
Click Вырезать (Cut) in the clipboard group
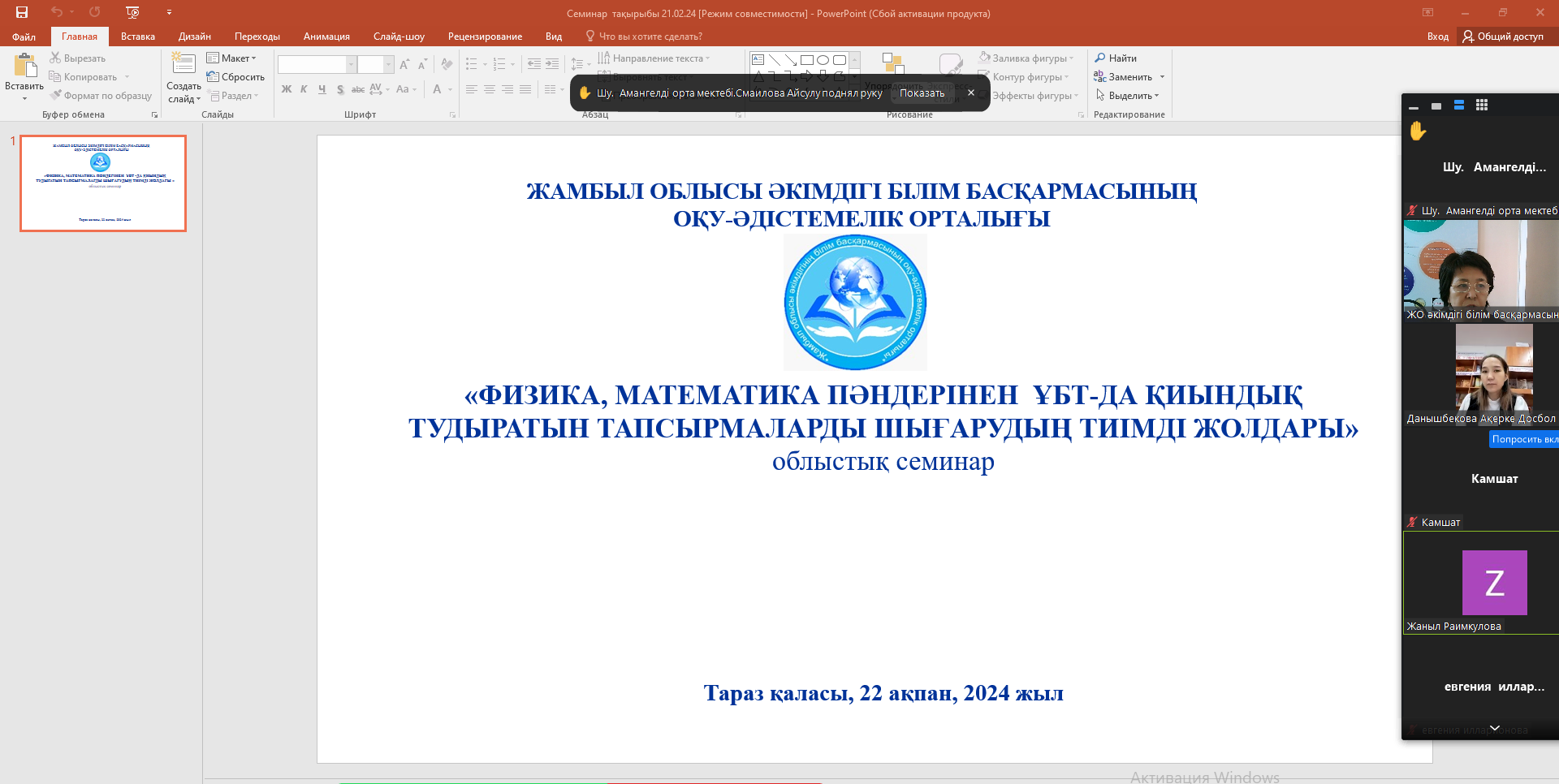[x=78, y=58]
